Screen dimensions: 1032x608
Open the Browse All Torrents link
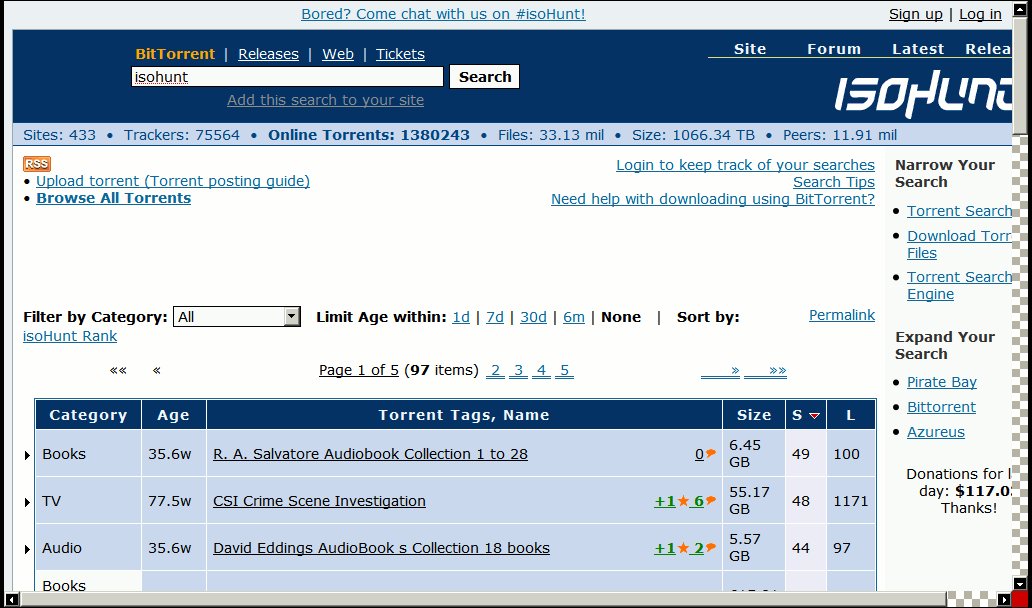[113, 198]
